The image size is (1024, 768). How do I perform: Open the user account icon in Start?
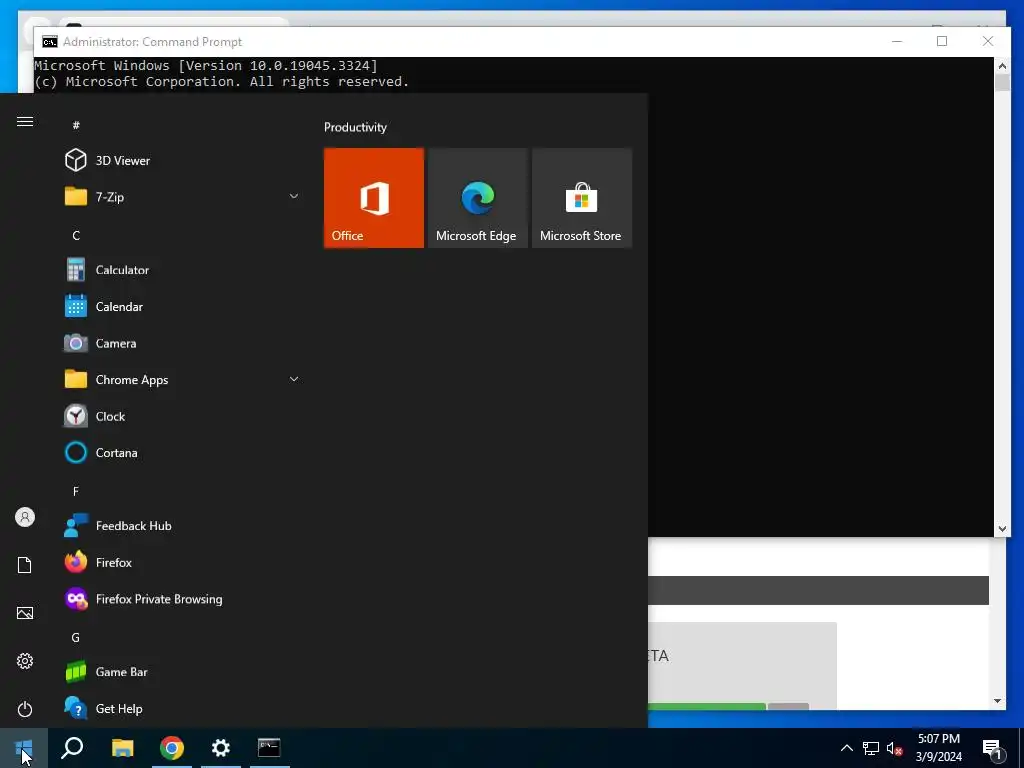click(25, 517)
